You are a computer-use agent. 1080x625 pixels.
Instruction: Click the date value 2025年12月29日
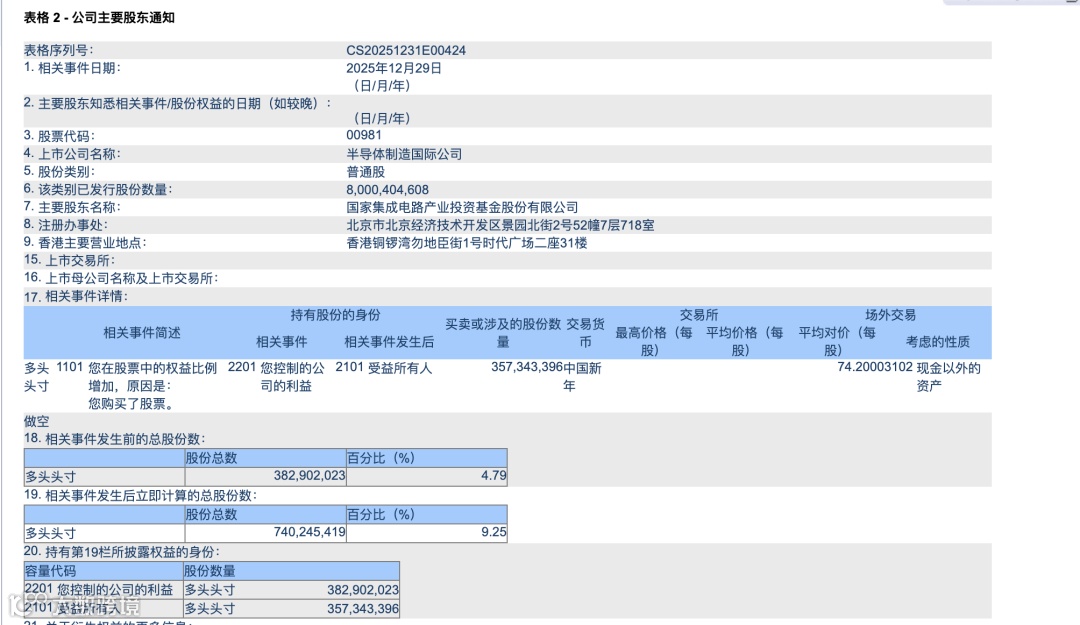pyautogui.click(x=394, y=68)
